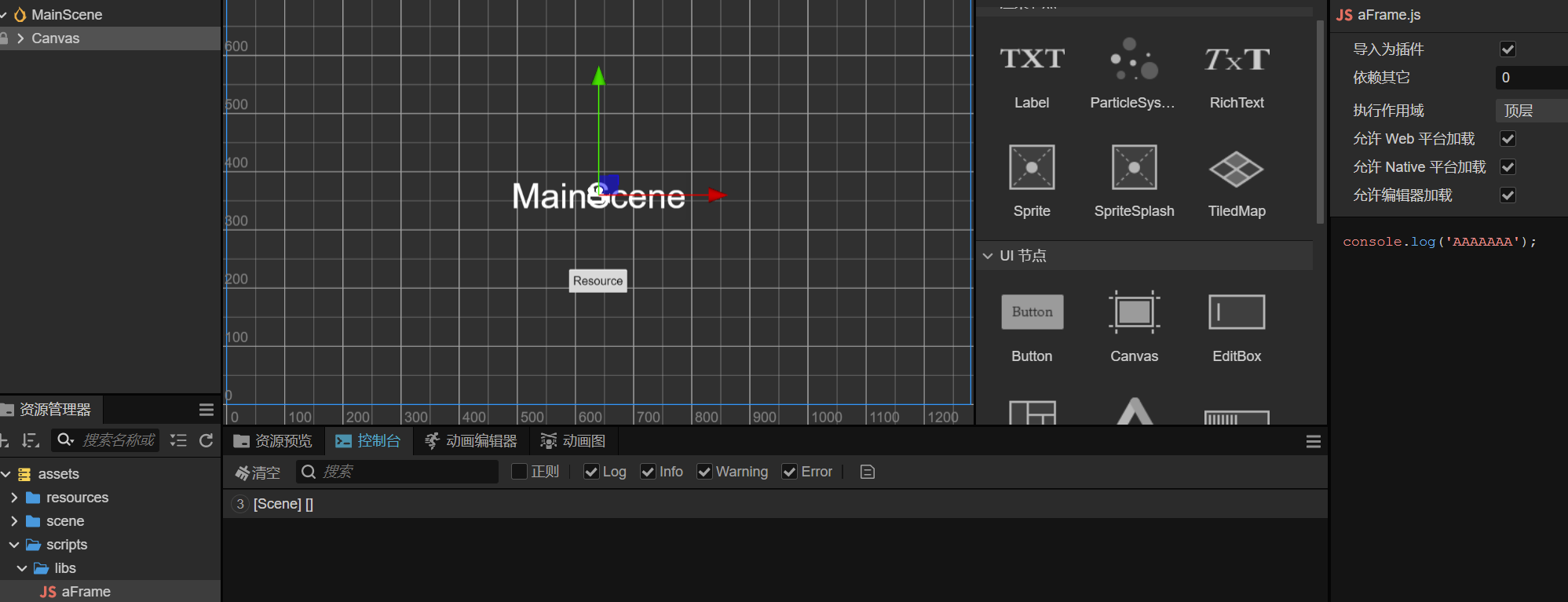Collapse the assets root folder
Image resolution: width=1568 pixels, height=602 pixels.
[5, 474]
